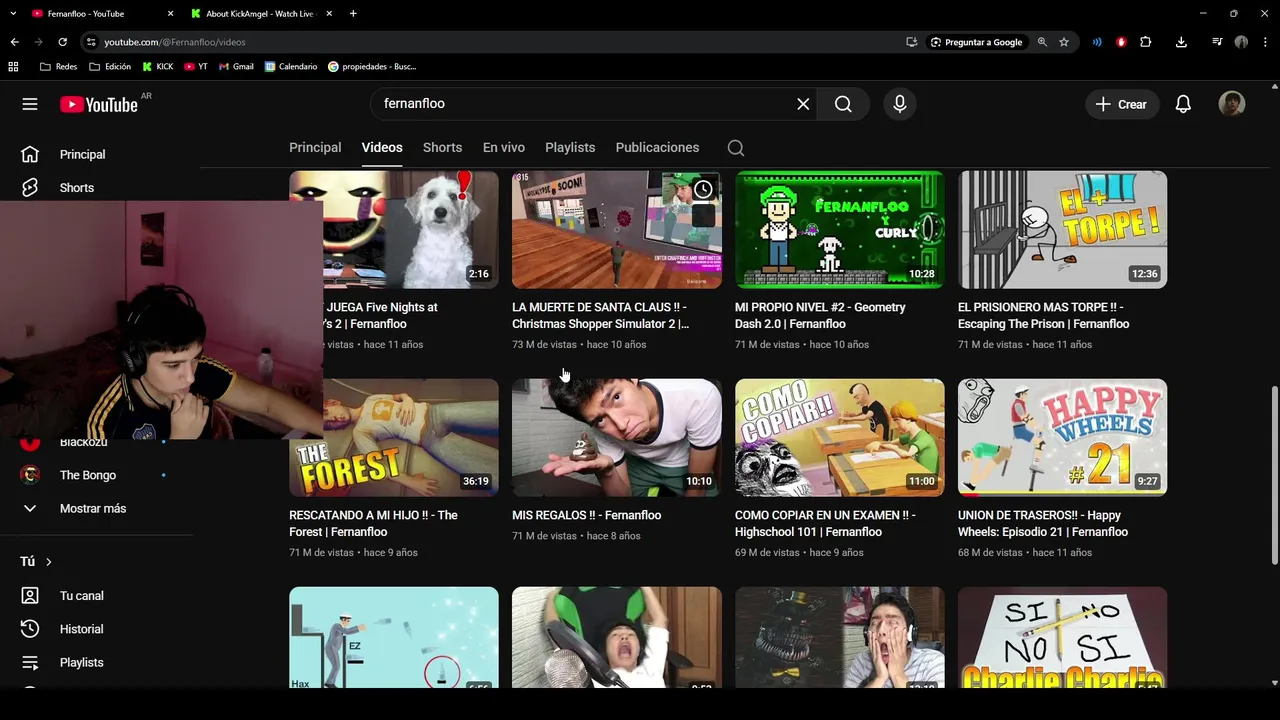This screenshot has width=1280, height=720.
Task: Open the browser downloads icon
Action: point(1181,42)
